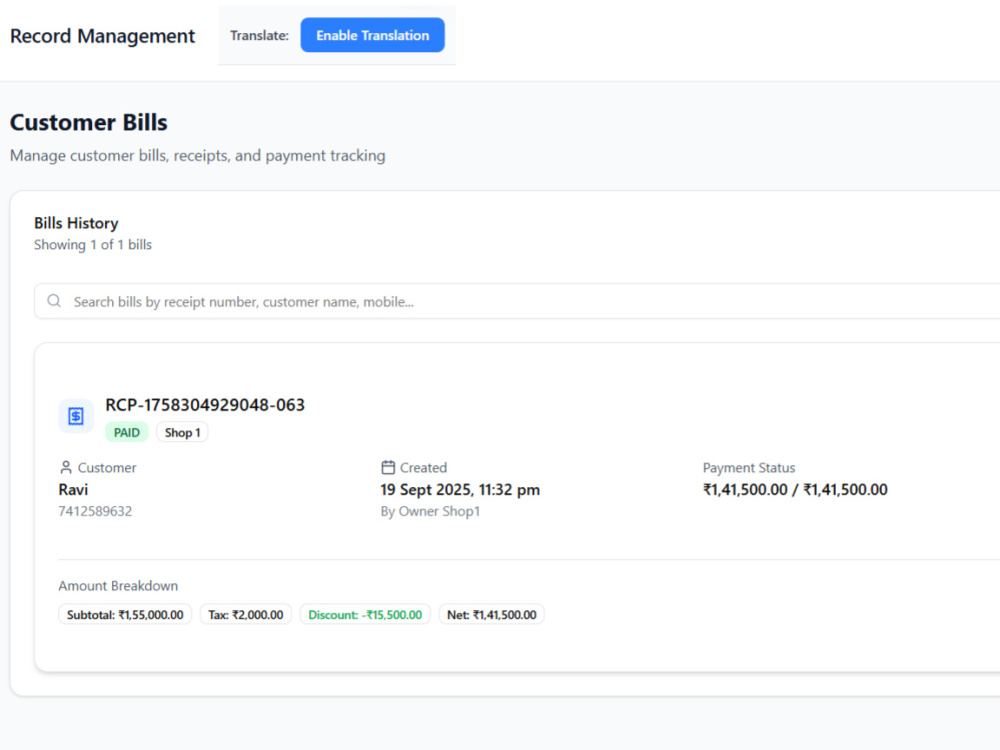Click the Subtotal ₹1,55,000.00 chip
The width and height of the screenshot is (1000, 750).
coord(125,615)
